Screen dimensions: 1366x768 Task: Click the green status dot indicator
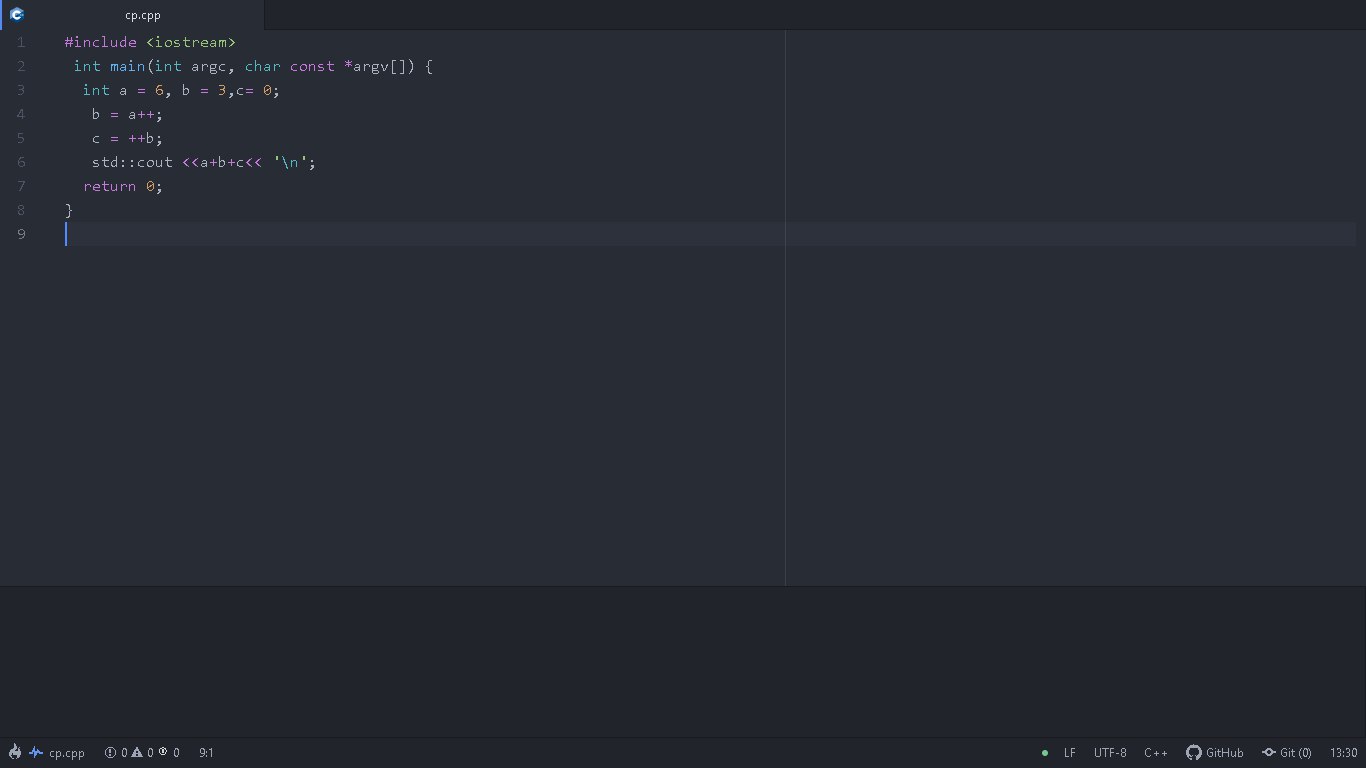[x=1045, y=753]
